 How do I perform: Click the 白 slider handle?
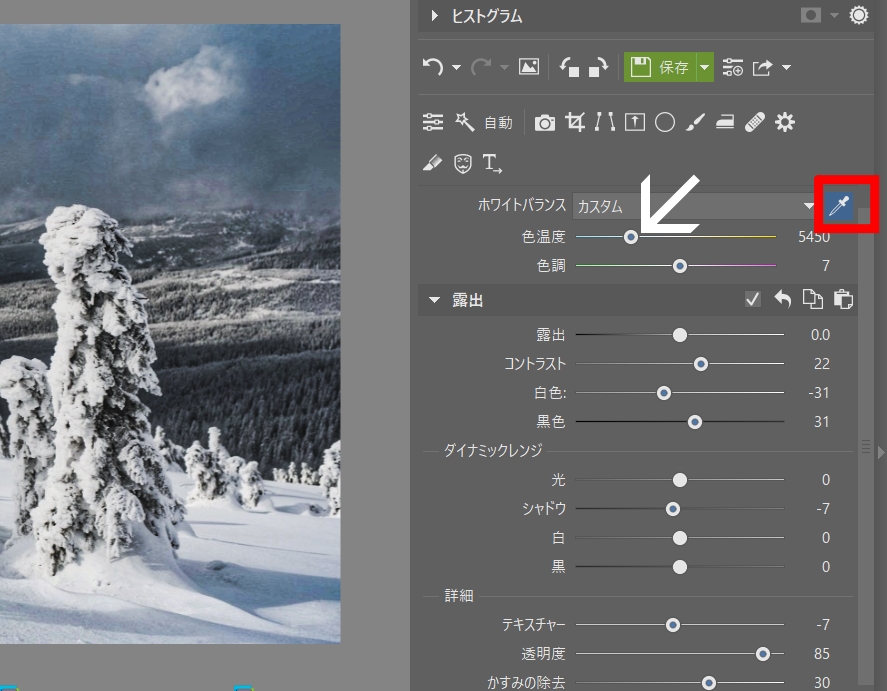pyautogui.click(x=680, y=538)
